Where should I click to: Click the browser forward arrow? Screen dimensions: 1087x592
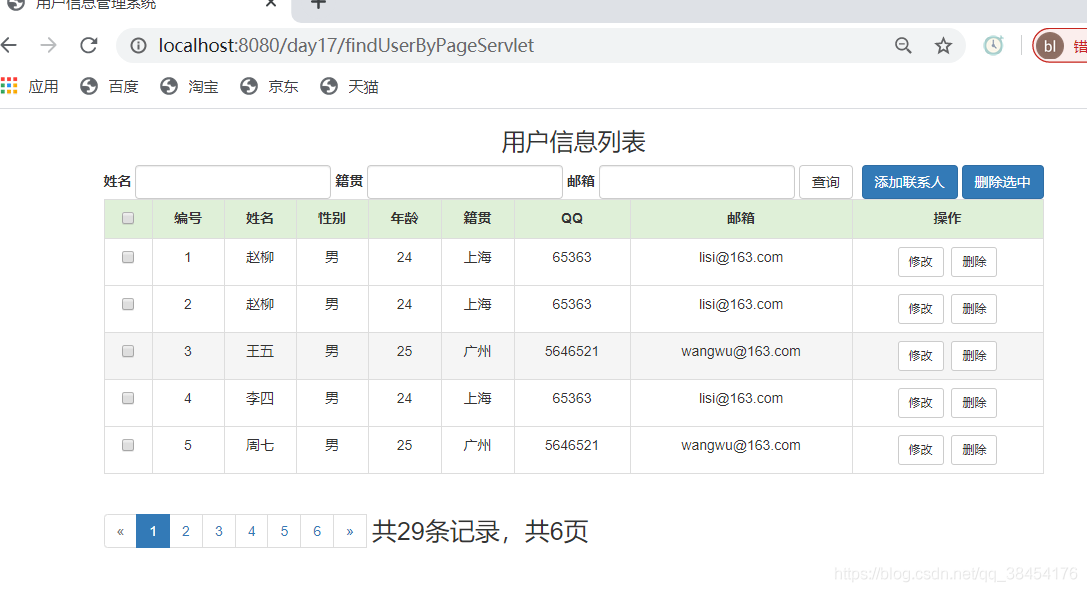(x=49, y=46)
